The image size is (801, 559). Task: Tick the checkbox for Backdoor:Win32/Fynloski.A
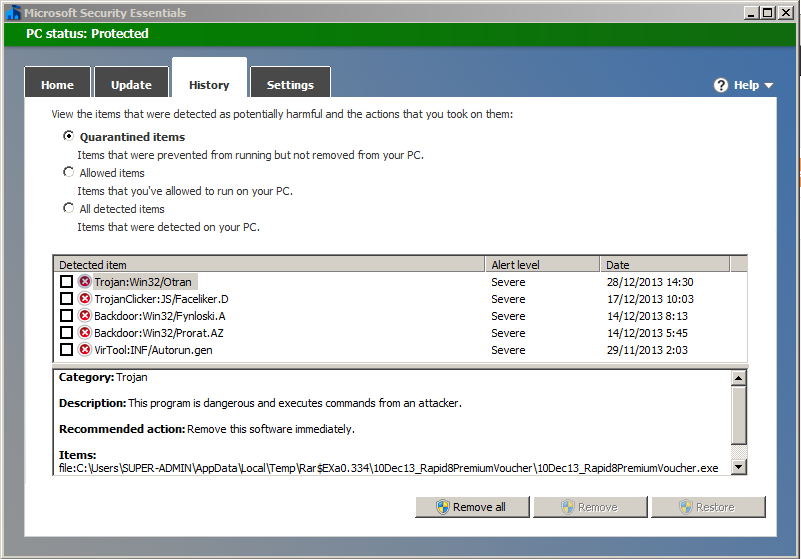tap(66, 316)
